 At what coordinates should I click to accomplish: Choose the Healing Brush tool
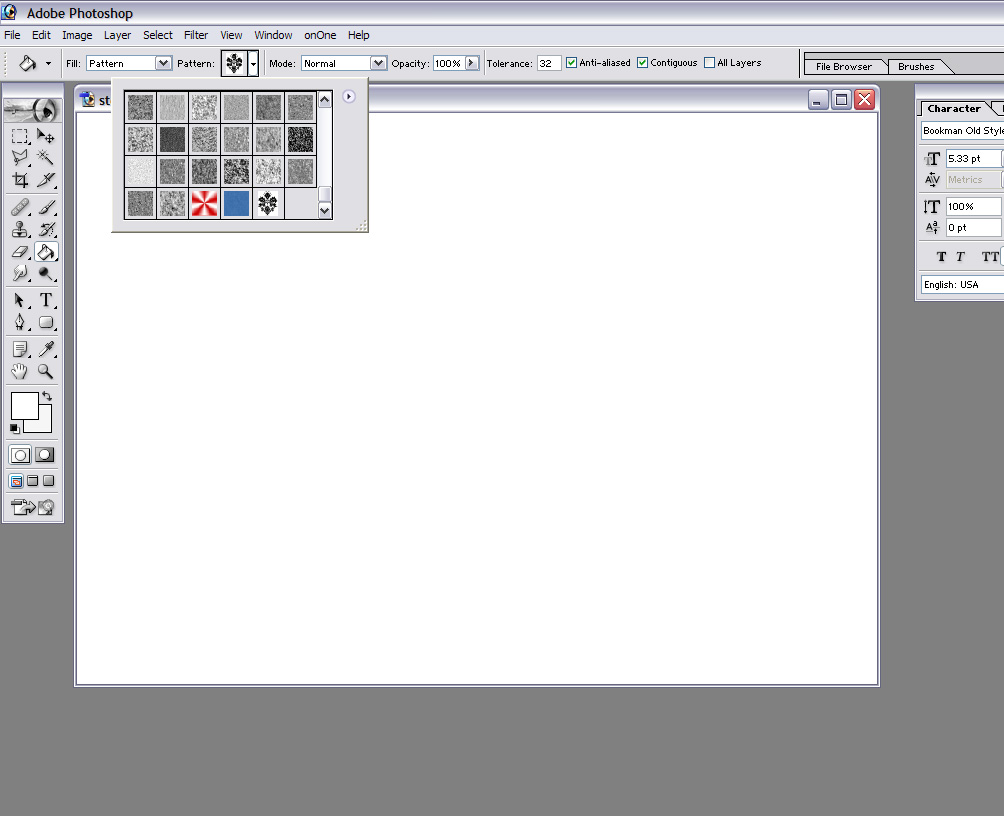click(20, 208)
